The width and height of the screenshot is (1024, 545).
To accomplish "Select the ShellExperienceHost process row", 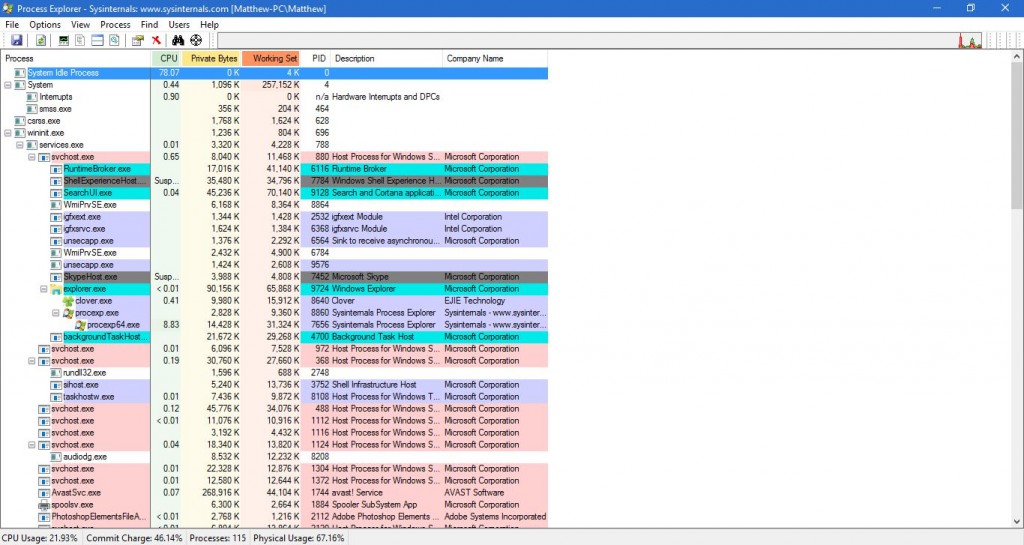I will [x=274, y=181].
